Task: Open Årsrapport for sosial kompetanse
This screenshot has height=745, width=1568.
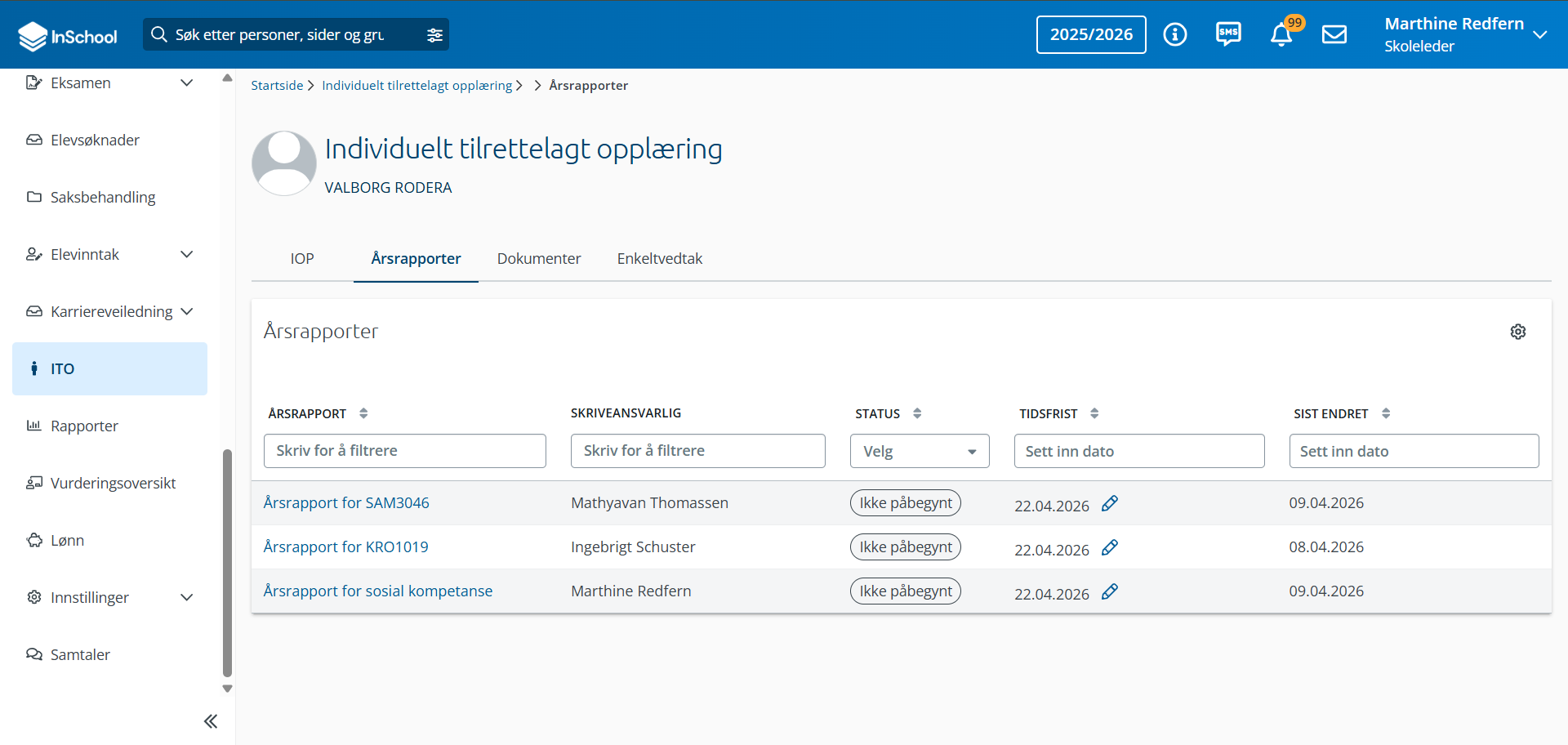Action: coord(378,591)
